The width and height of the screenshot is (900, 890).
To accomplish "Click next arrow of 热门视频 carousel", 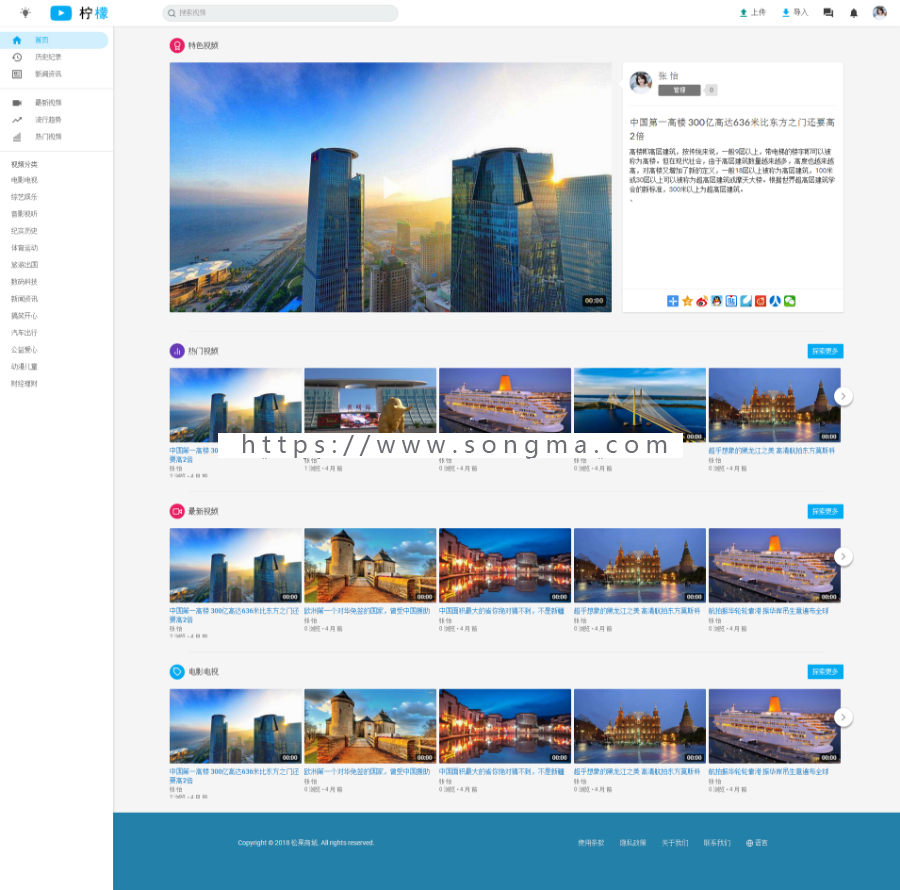I will pos(843,396).
